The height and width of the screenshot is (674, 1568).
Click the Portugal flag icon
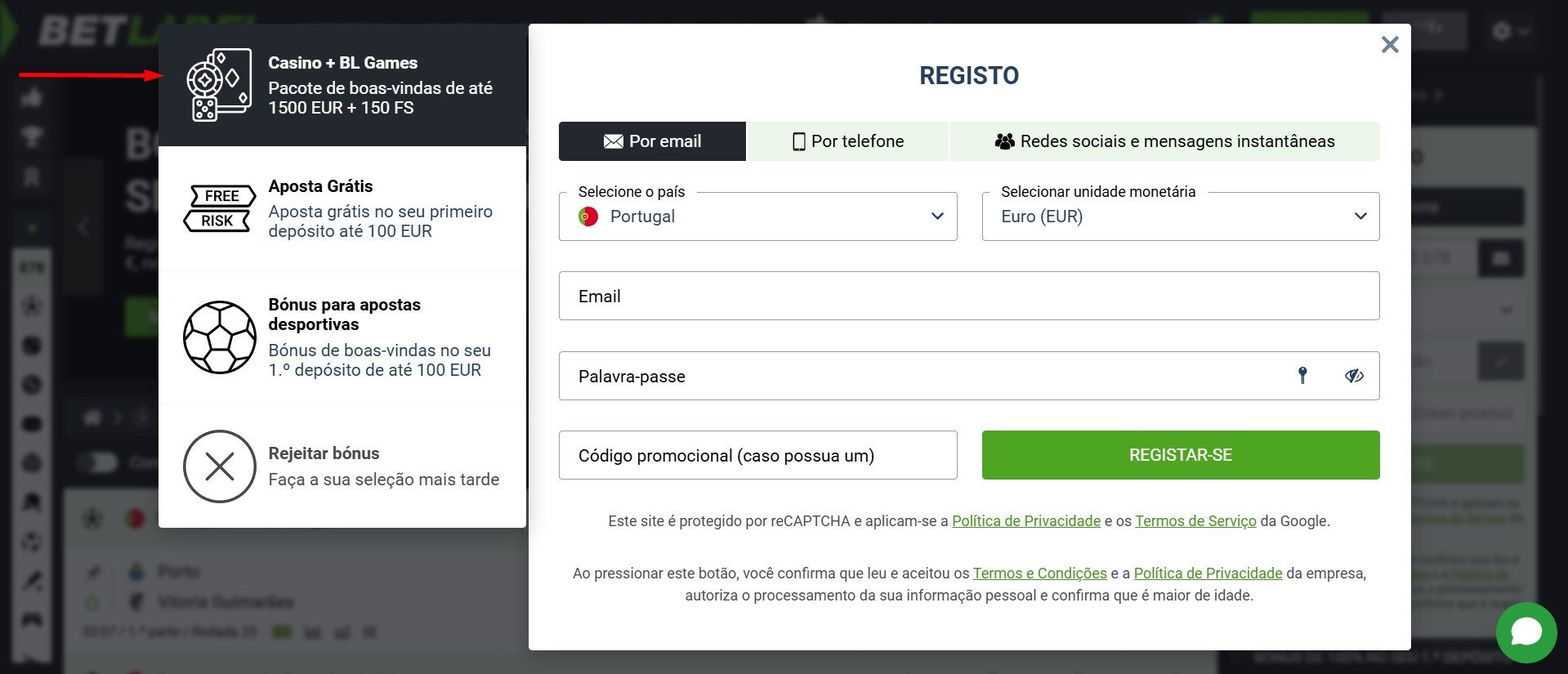[587, 216]
